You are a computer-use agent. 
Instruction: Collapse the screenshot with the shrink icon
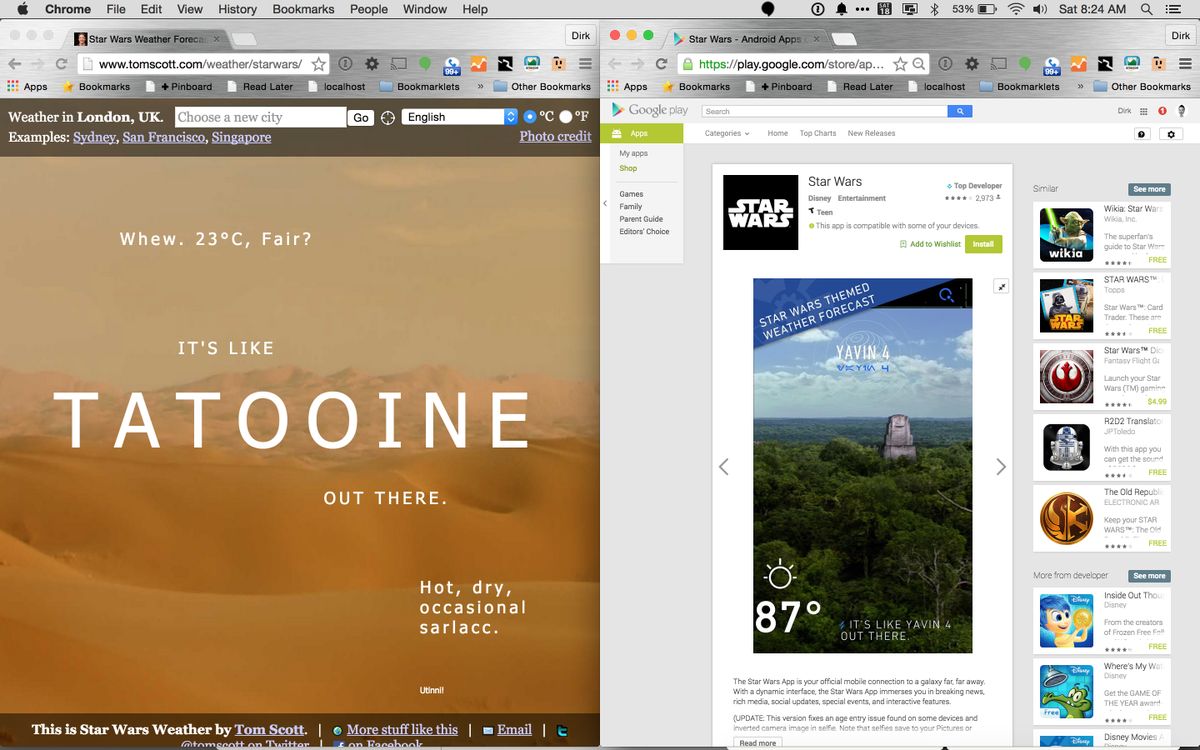(1001, 286)
